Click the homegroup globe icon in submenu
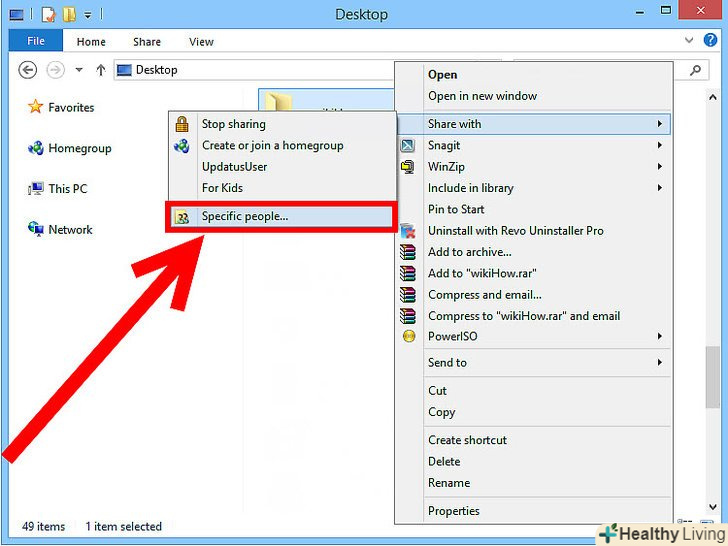Screen dimensions: 728x546 tap(182, 146)
